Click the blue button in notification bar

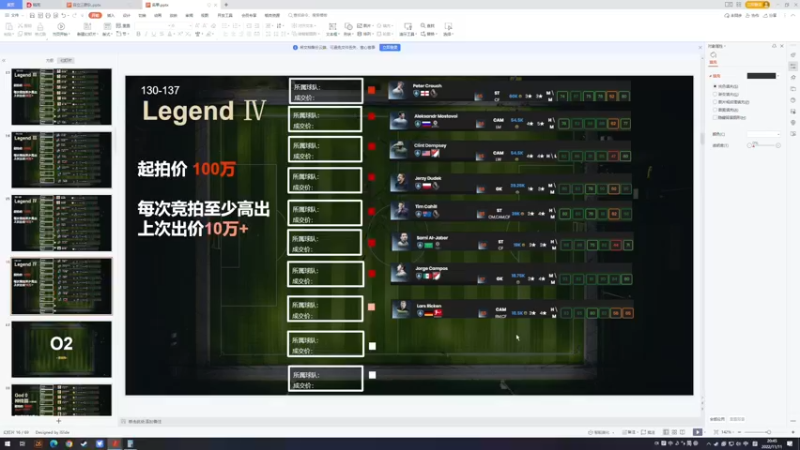tap(390, 47)
